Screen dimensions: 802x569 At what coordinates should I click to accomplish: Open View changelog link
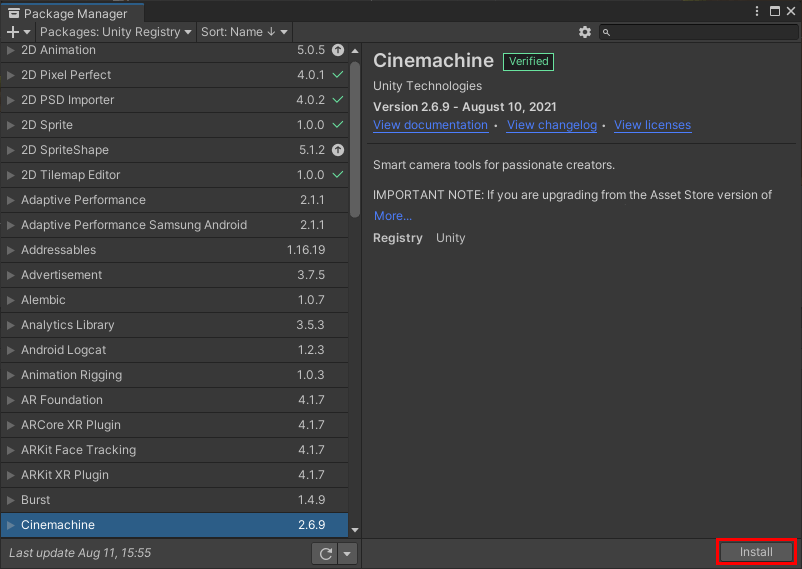point(551,125)
